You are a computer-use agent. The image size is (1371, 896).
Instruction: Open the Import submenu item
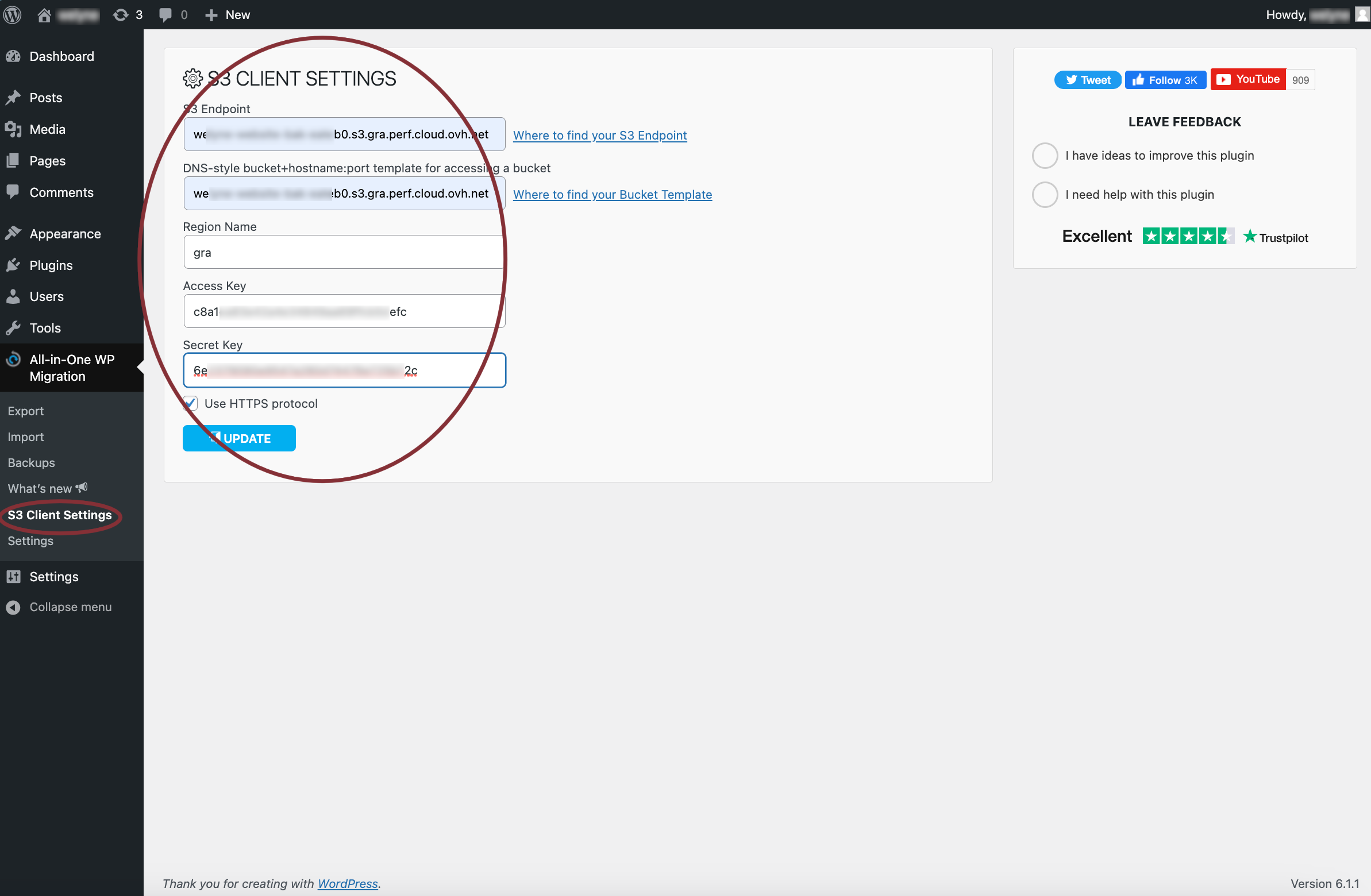pos(25,437)
